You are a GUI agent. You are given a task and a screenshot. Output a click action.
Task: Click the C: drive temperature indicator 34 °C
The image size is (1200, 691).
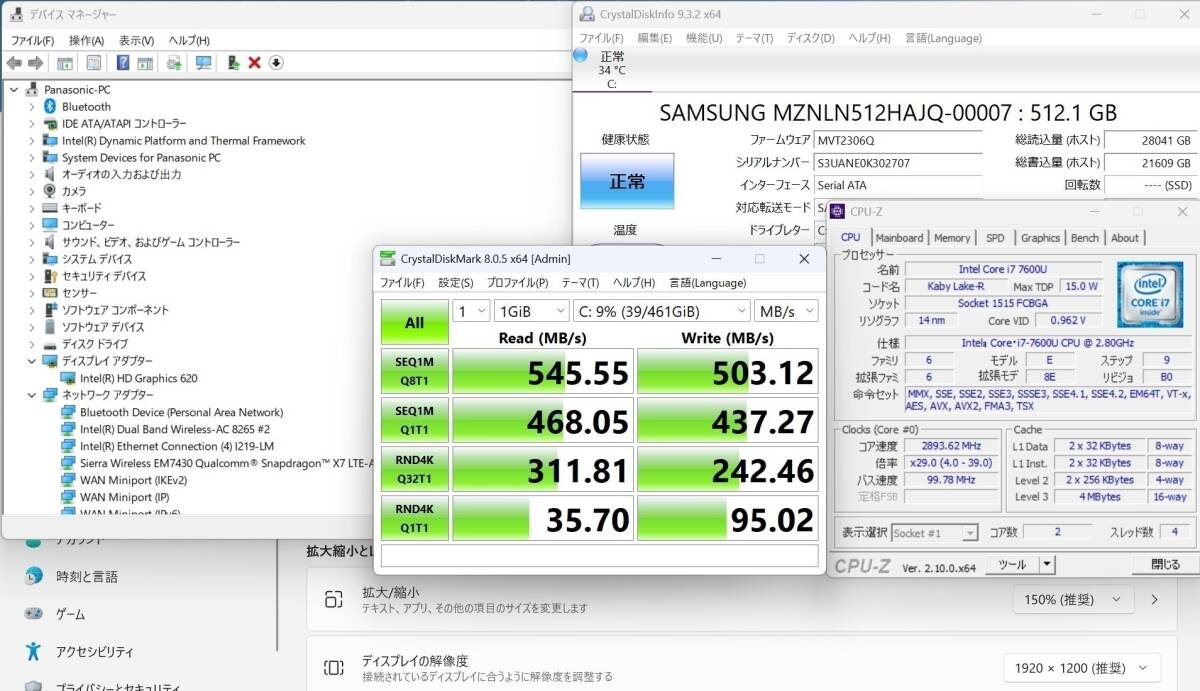611,70
